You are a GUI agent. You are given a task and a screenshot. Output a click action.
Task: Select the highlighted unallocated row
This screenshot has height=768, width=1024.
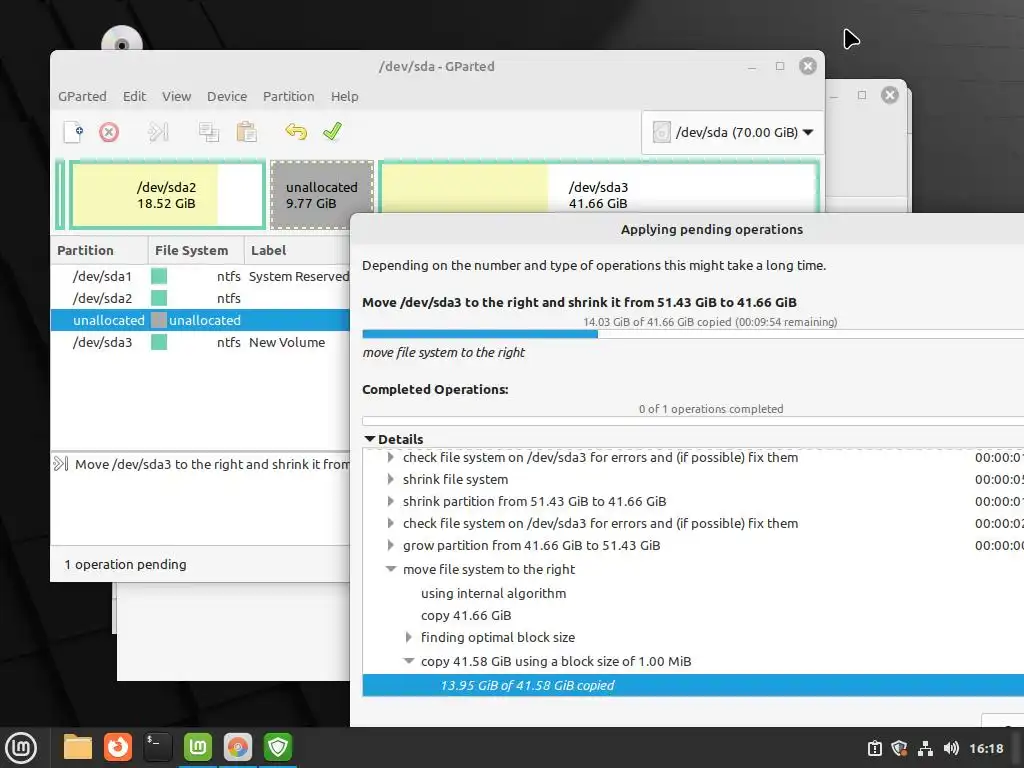tap(200, 320)
